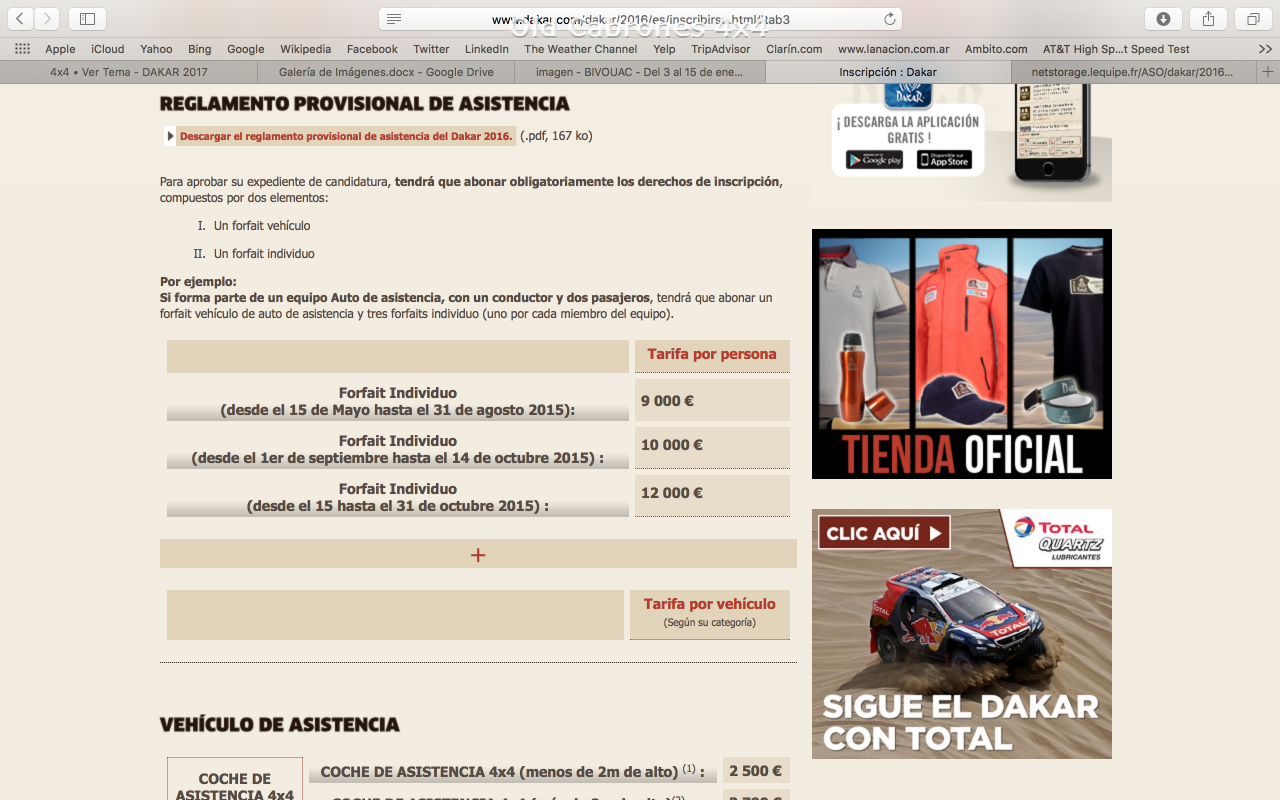Add a new tab with plus button

(x=1268, y=72)
